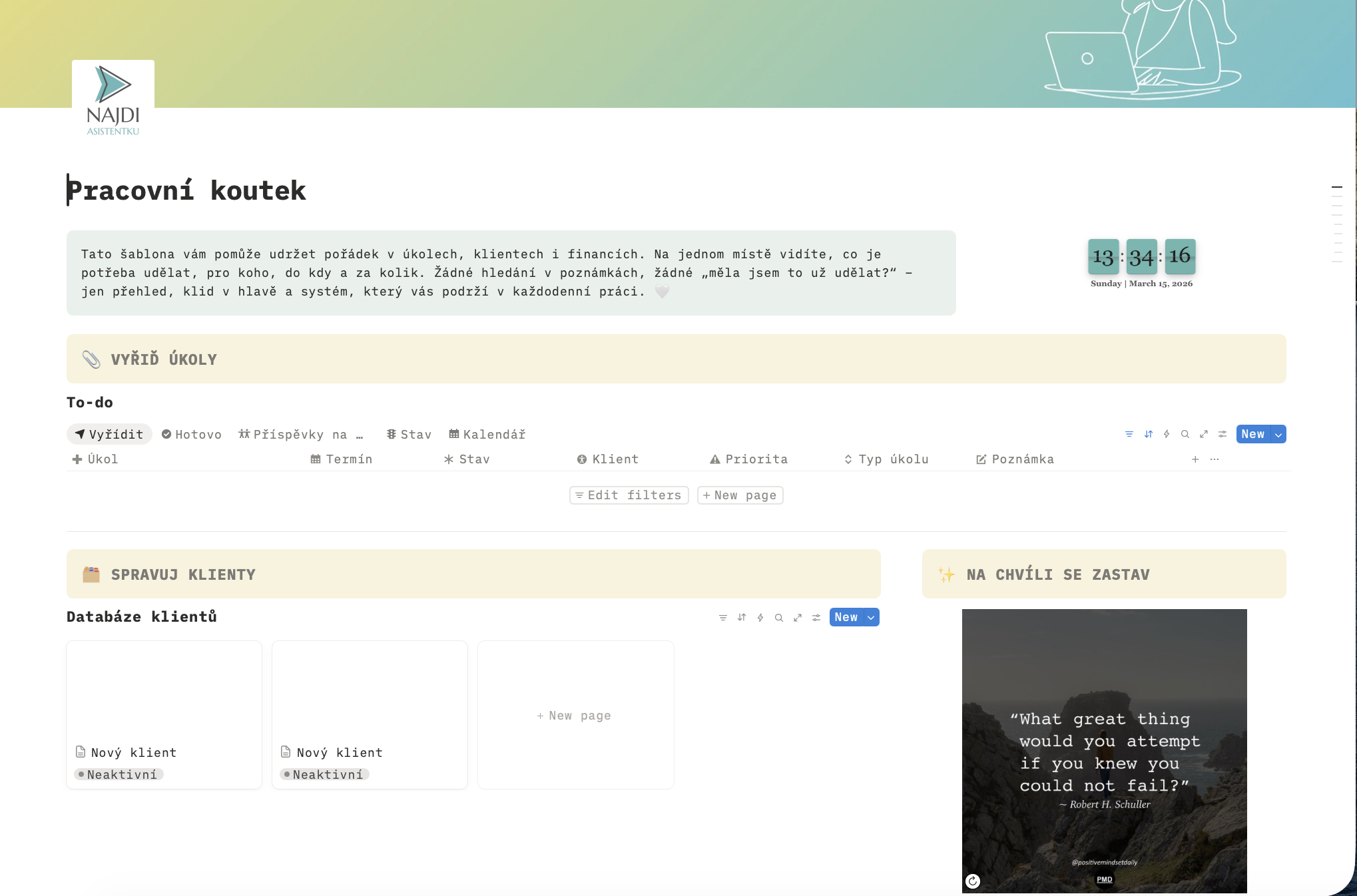Open To-do database full page
1357x896 pixels.
(1204, 434)
